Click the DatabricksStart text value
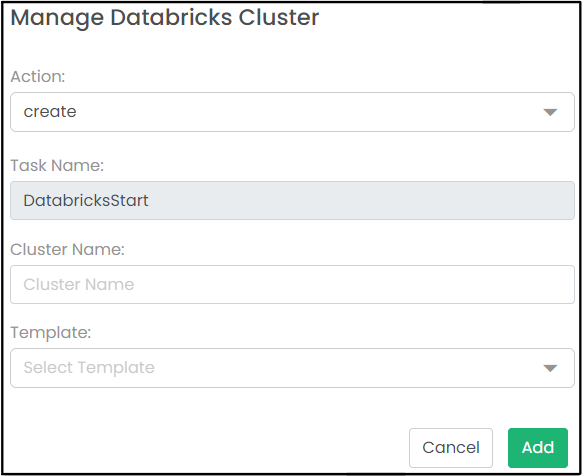Screen dimensions: 582x476 [86, 200]
